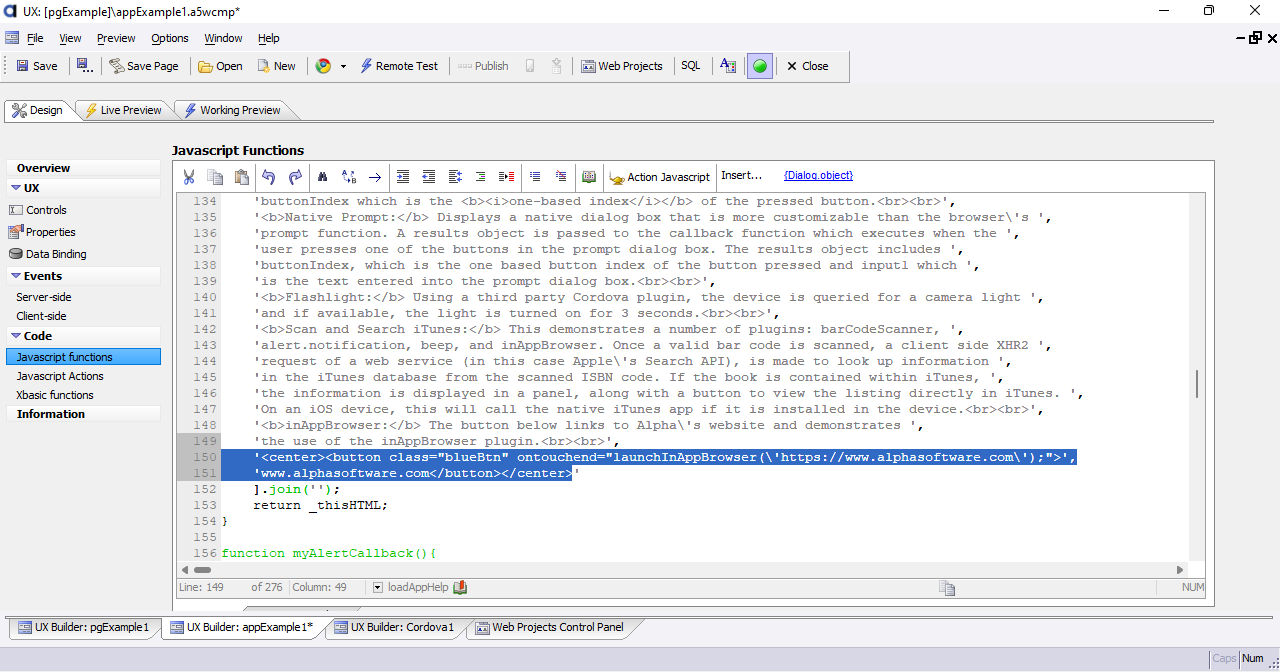Screen dimensions: 1280x672
Task: Select Javascript Actions in sidebar
Action: click(60, 376)
